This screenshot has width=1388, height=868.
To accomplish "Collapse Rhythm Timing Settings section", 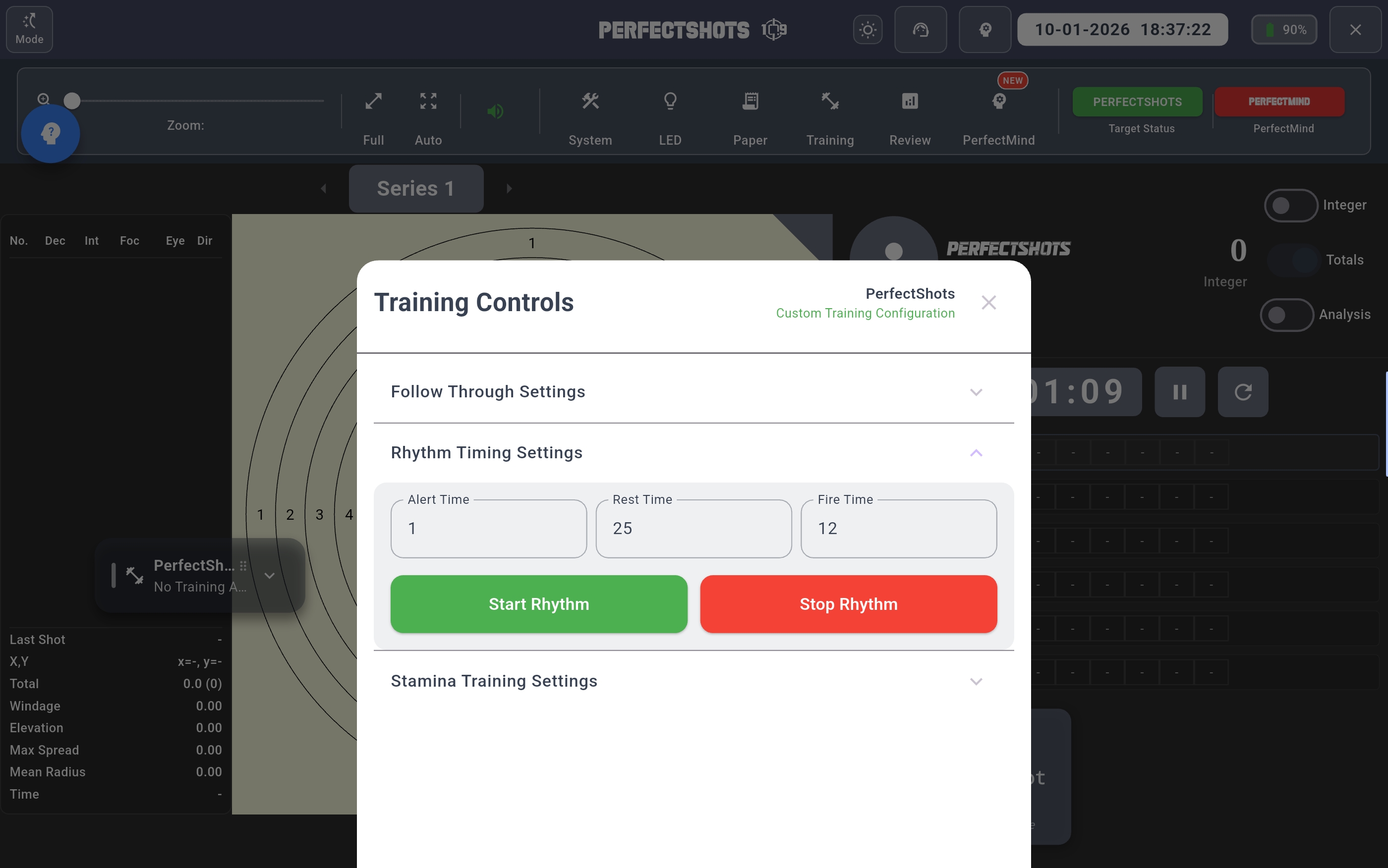I will click(976, 453).
